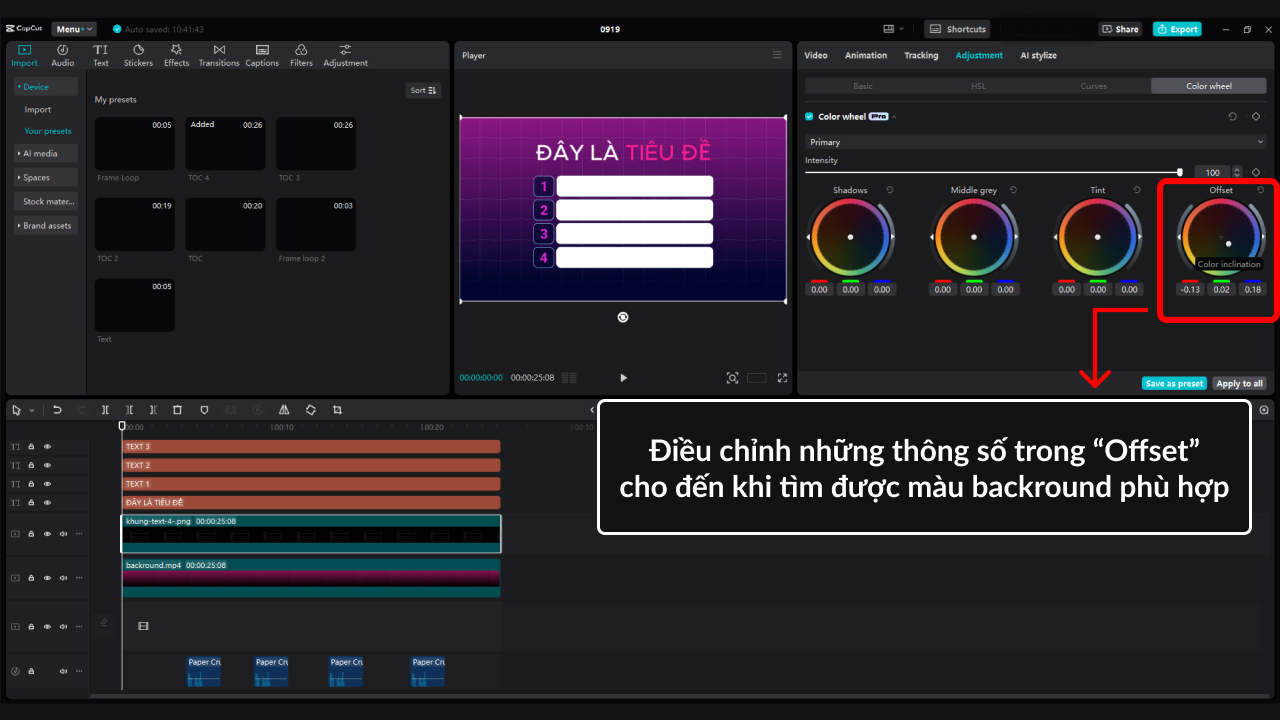Expand the AI media sidebar section
Image resolution: width=1280 pixels, height=720 pixels.
[x=47, y=153]
